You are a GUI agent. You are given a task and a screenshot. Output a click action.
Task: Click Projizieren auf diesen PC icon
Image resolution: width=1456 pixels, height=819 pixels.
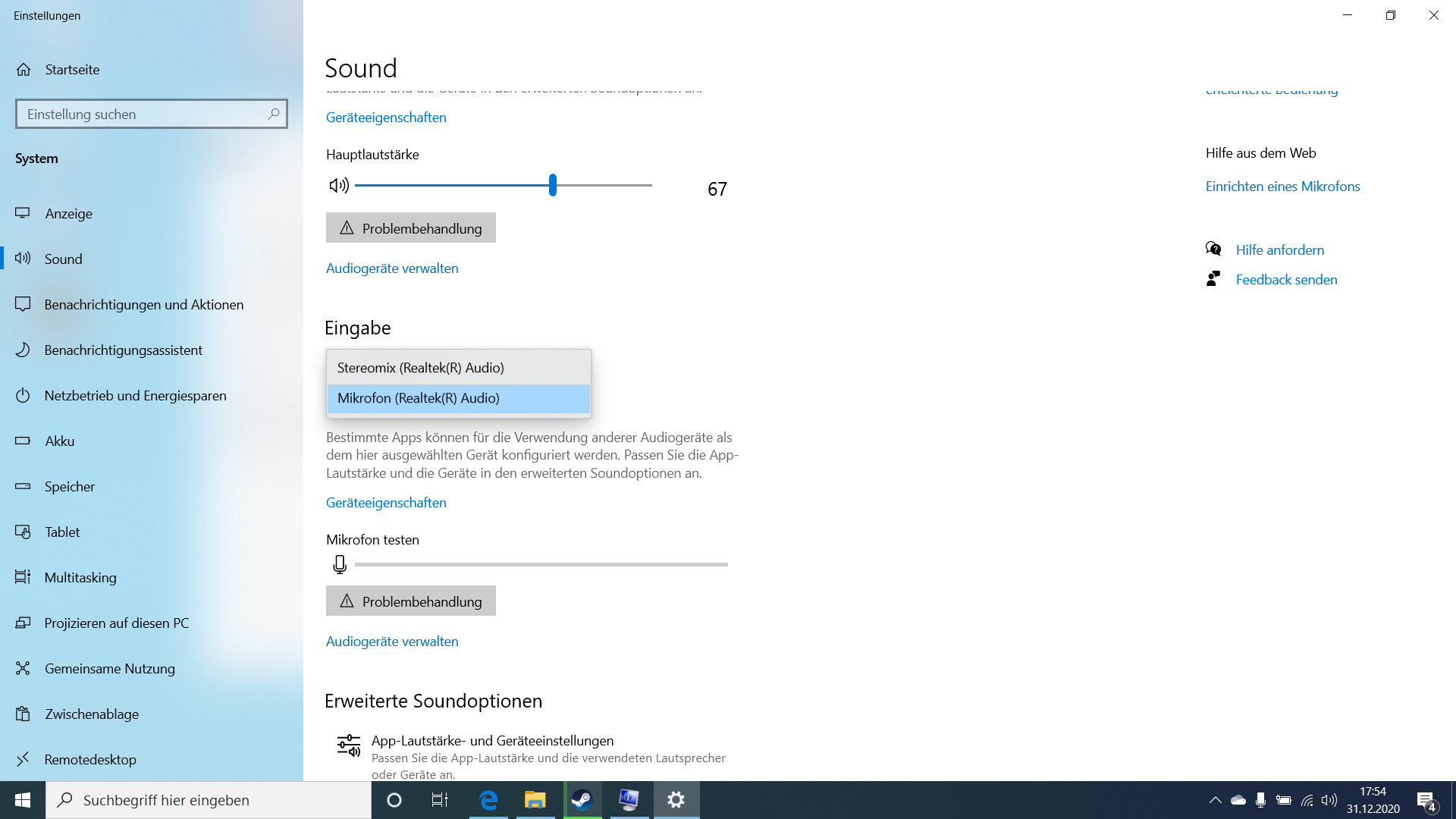point(23,623)
